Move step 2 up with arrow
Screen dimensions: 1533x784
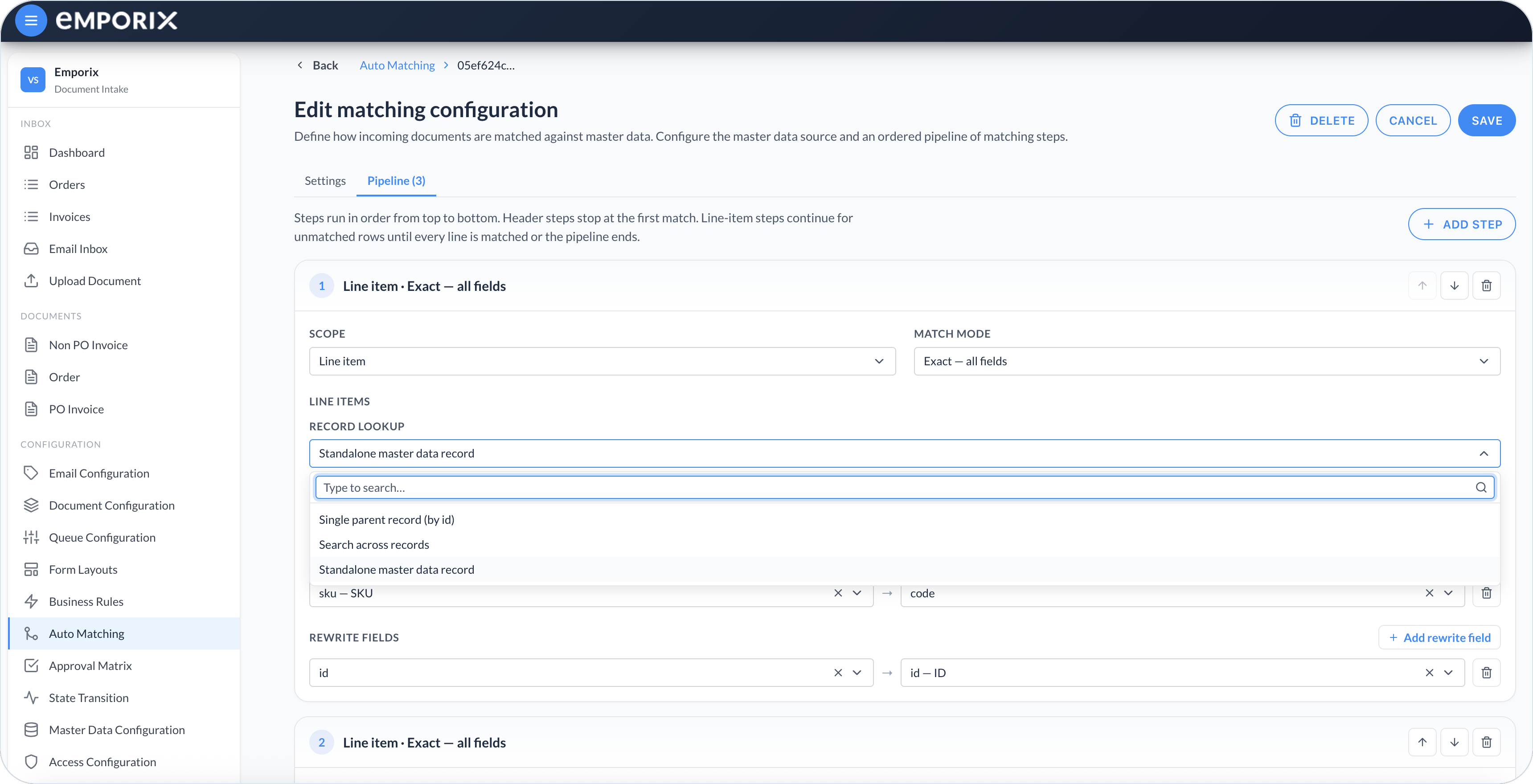coord(1422,743)
